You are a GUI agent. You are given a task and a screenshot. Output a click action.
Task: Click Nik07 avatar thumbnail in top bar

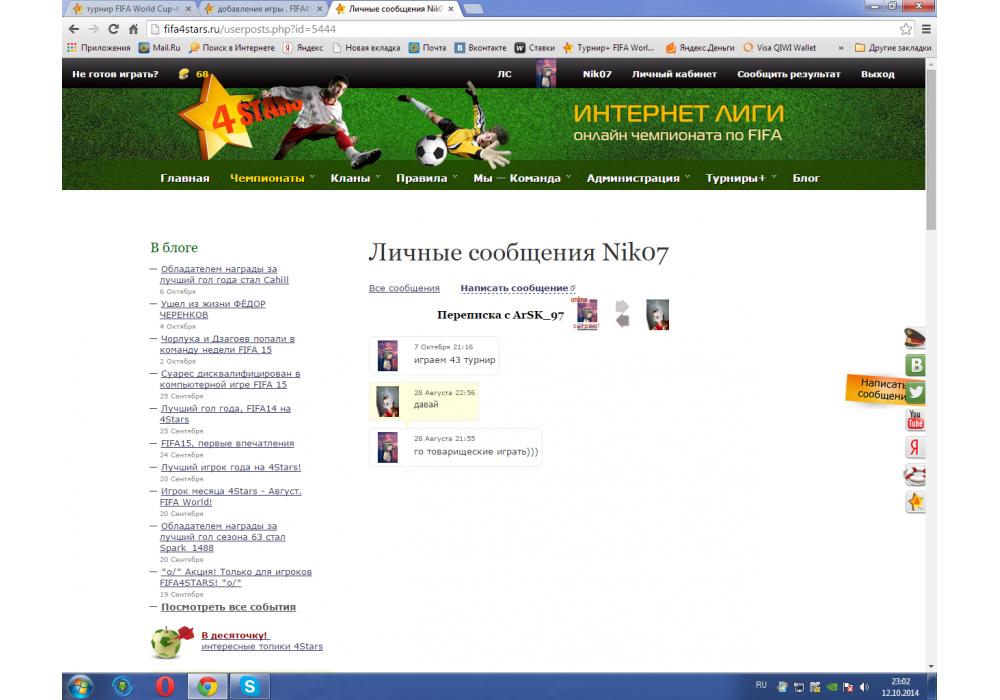click(546, 74)
